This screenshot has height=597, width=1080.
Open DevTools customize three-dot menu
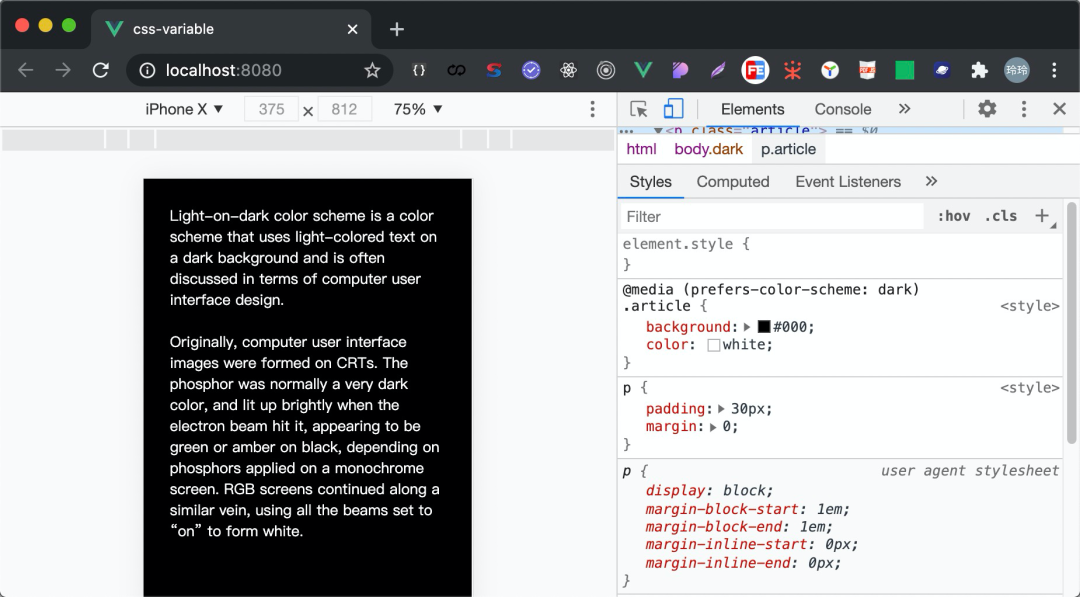tap(1024, 109)
